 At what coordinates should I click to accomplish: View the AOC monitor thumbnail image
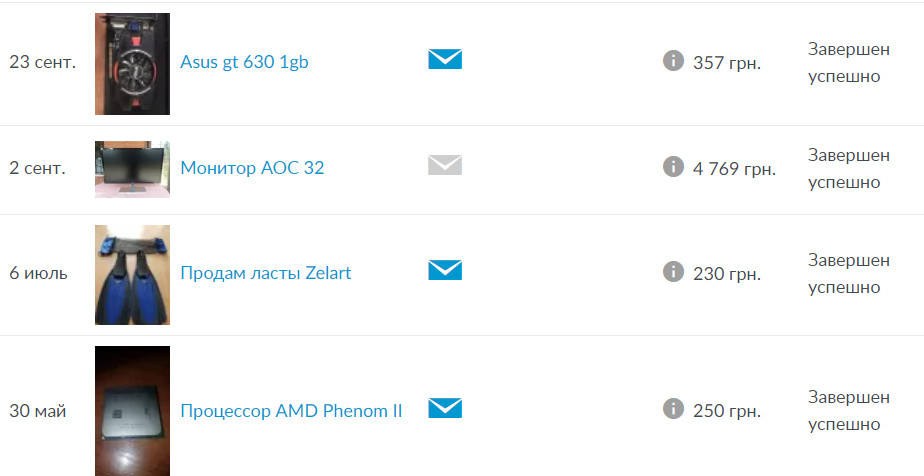point(133,169)
